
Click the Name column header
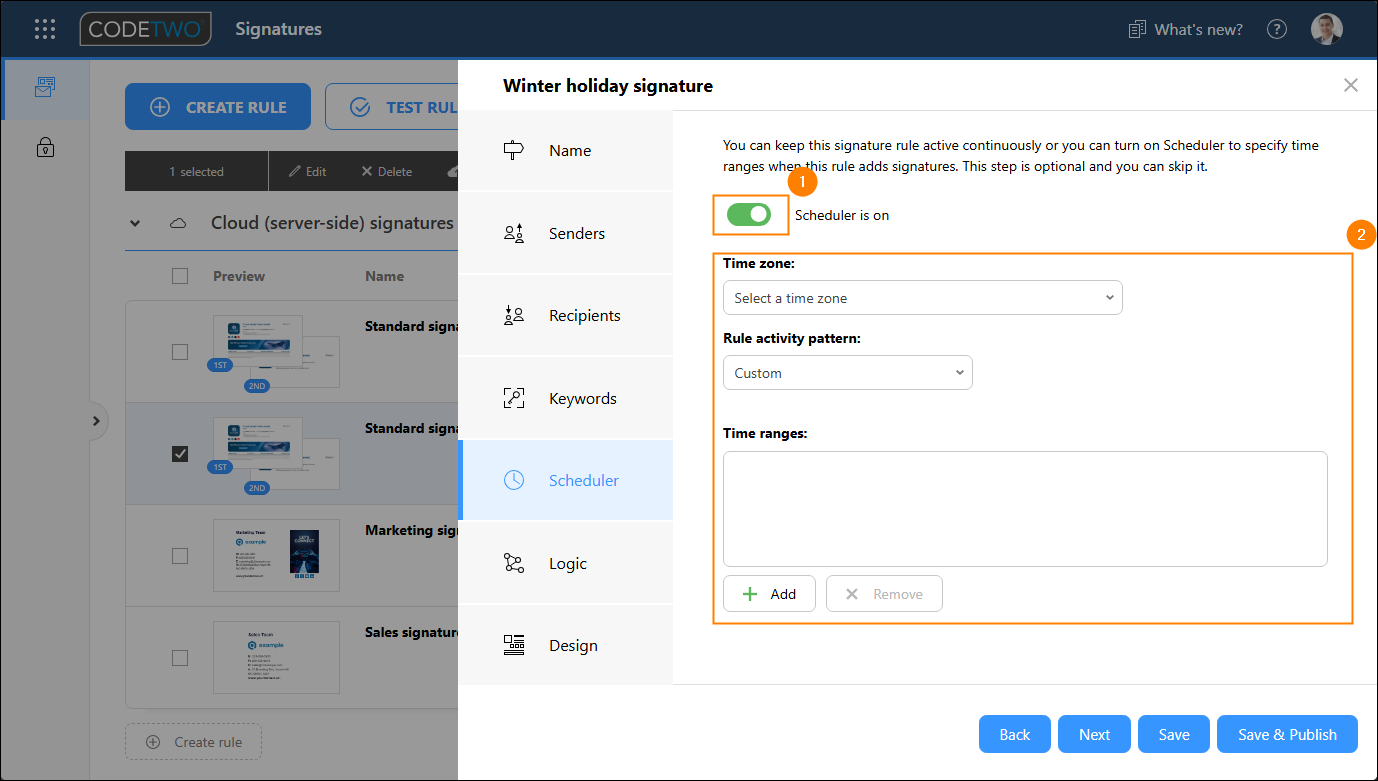(385, 276)
